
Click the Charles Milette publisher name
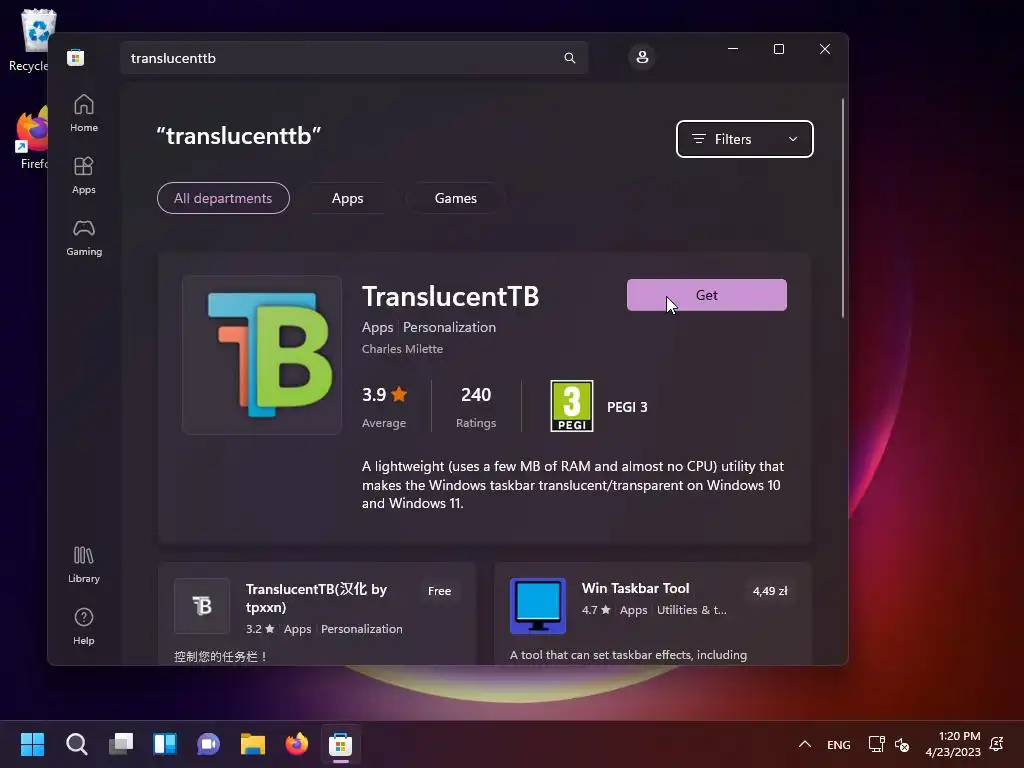coord(402,349)
